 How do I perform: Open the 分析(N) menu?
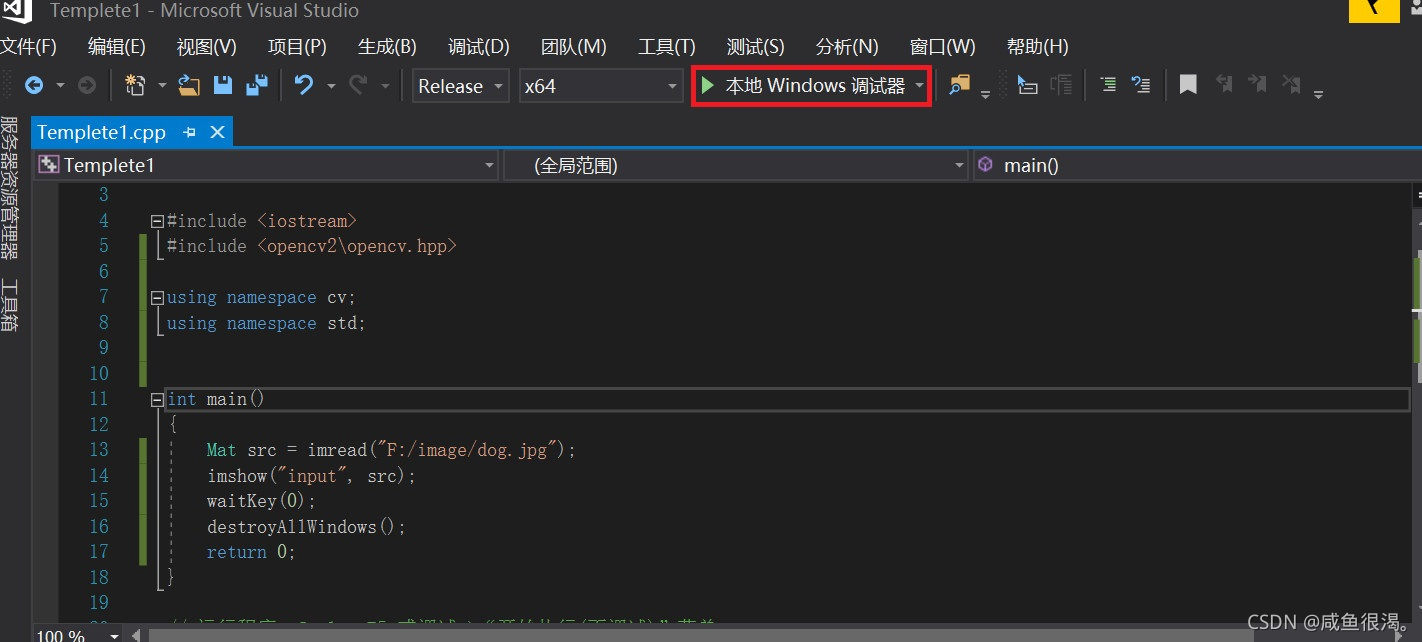point(847,47)
